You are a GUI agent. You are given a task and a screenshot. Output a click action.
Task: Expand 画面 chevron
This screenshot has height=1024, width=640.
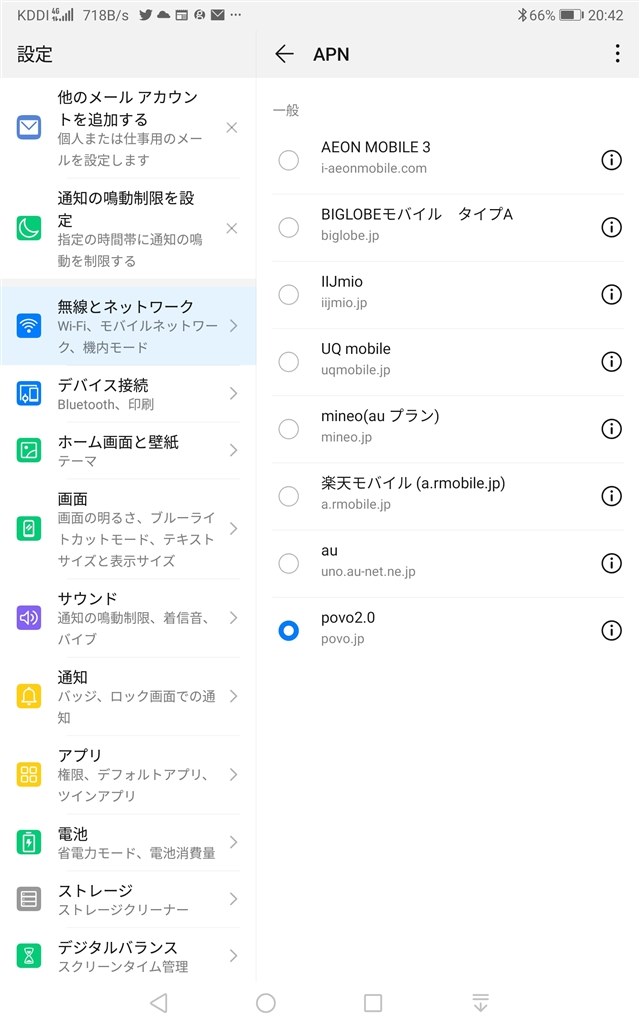point(233,528)
